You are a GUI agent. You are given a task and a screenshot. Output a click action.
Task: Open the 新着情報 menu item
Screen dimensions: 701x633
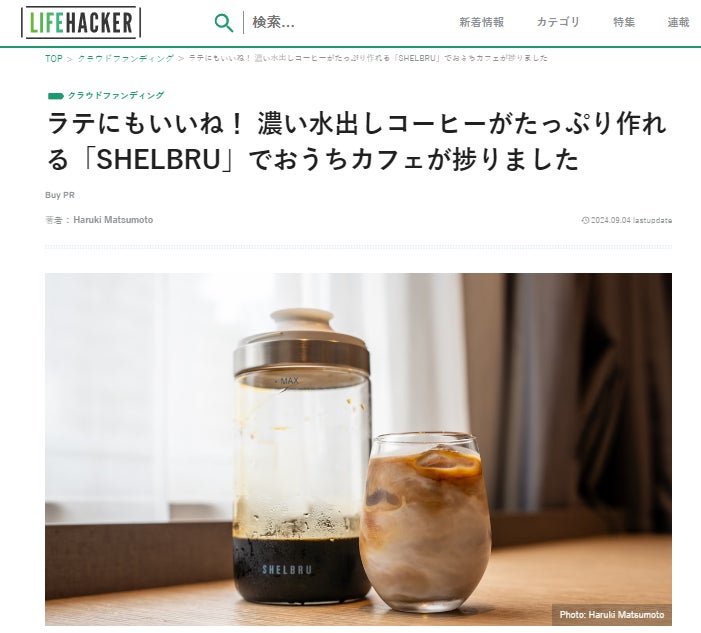click(481, 22)
